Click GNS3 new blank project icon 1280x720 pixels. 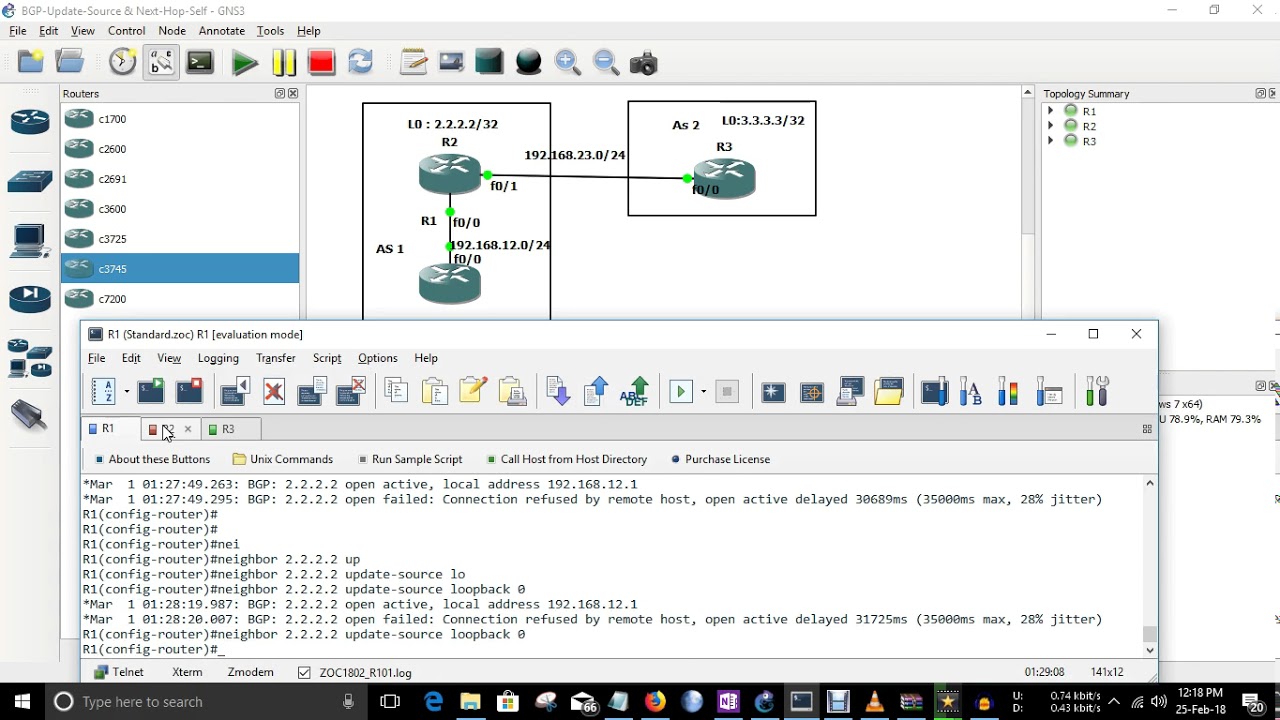click(31, 62)
